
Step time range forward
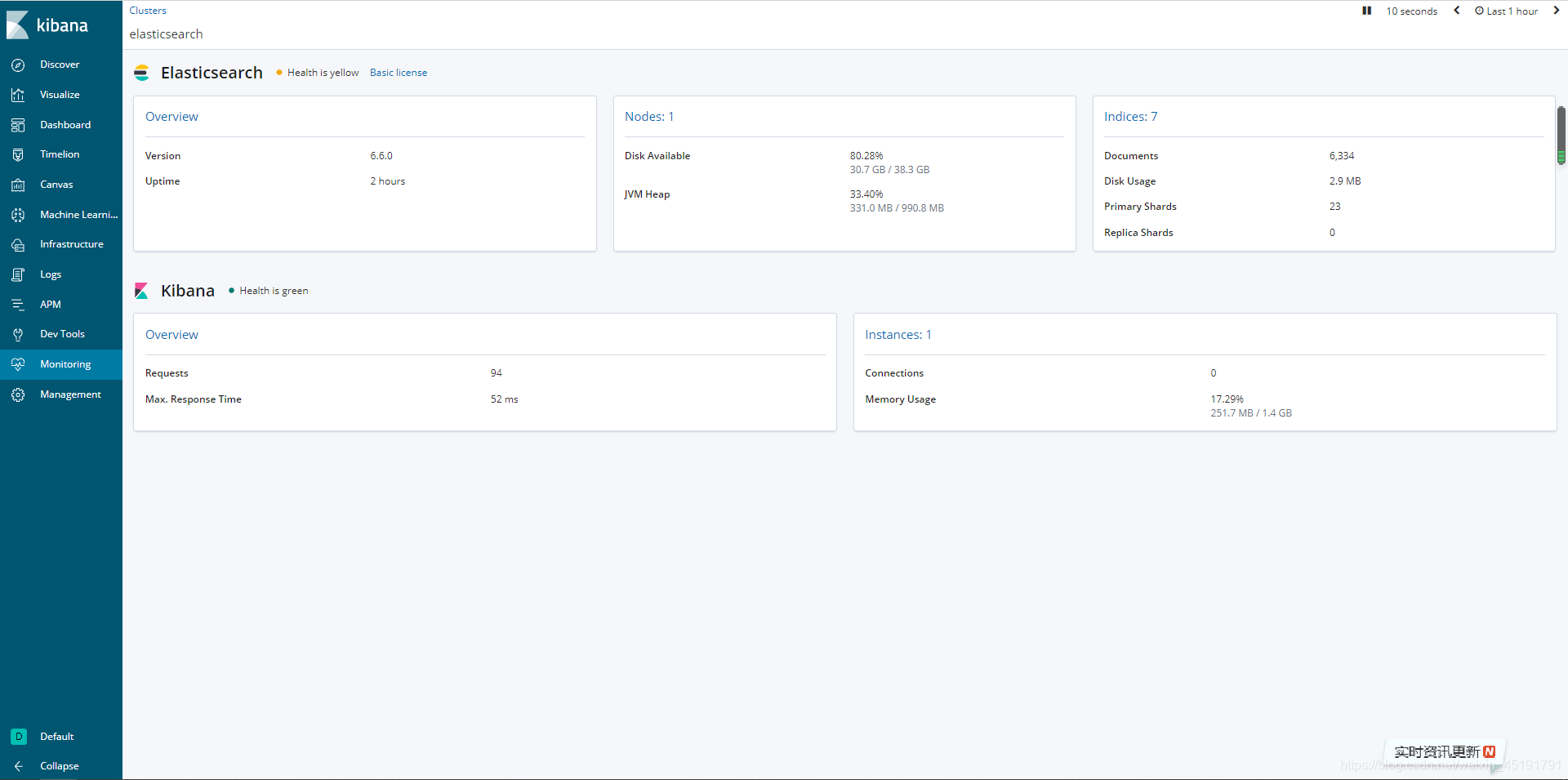1556,11
